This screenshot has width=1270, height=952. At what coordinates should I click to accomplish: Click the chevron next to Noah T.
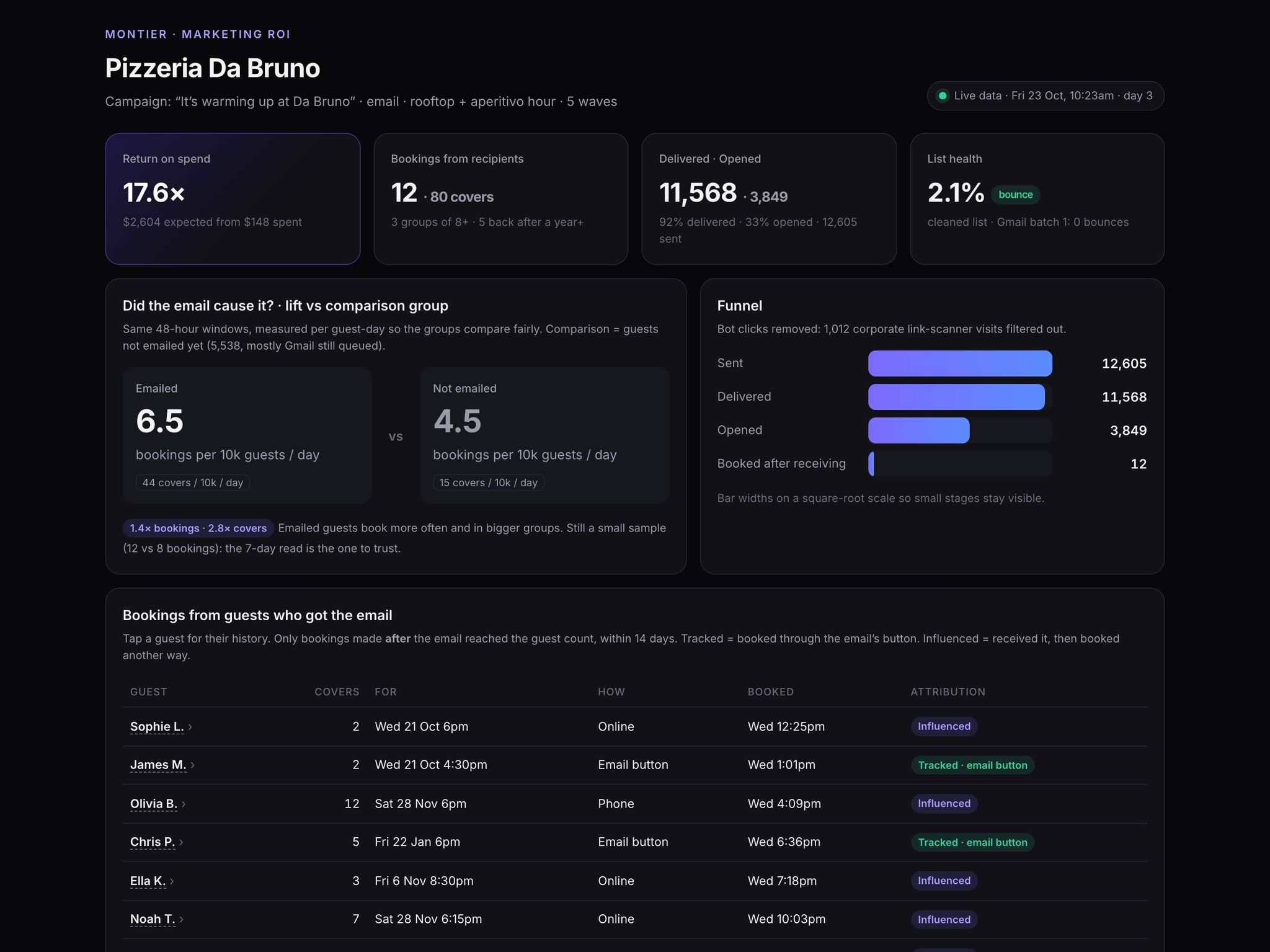coord(181,920)
